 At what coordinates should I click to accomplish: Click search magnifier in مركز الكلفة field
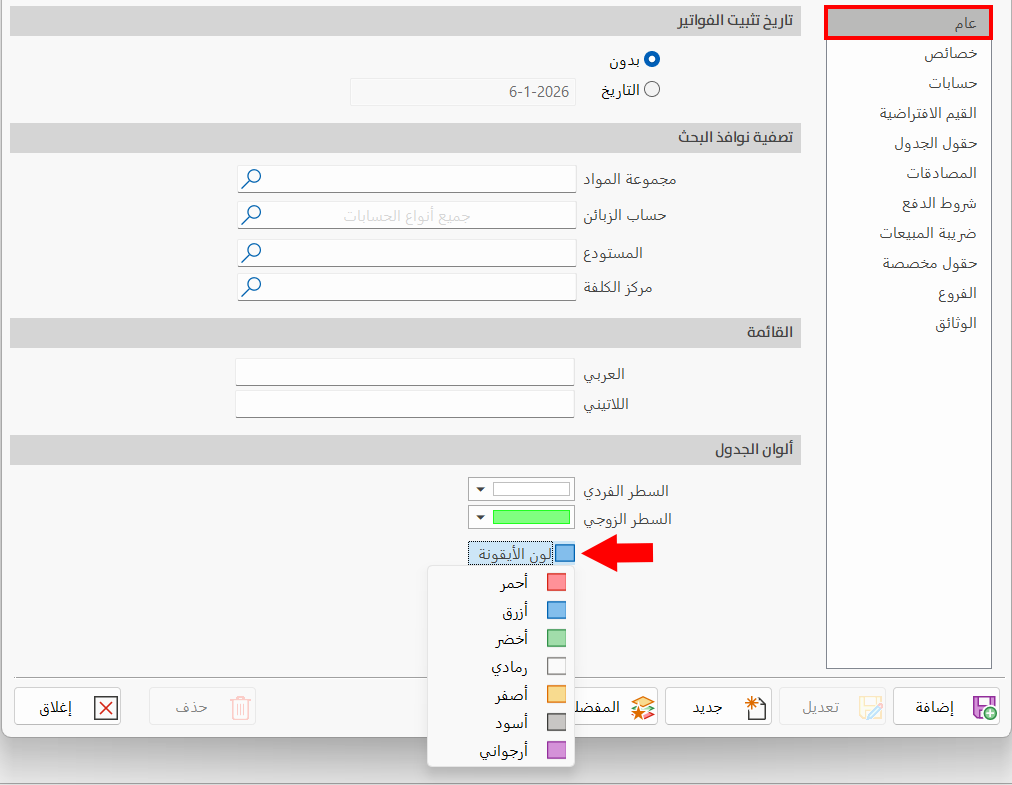[x=250, y=287]
